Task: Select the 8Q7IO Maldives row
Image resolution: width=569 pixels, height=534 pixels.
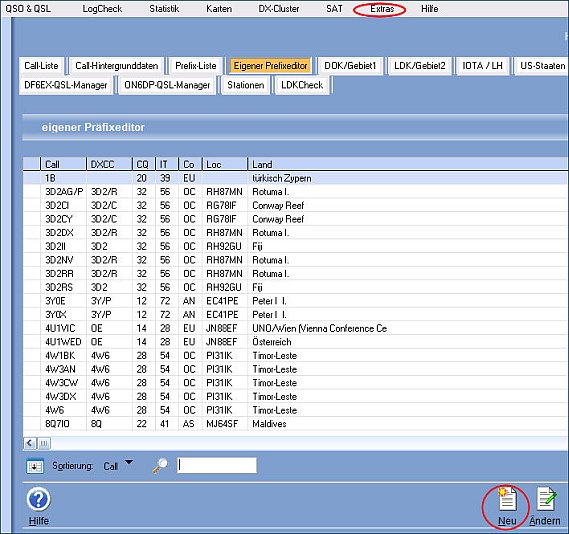Action: (295, 424)
